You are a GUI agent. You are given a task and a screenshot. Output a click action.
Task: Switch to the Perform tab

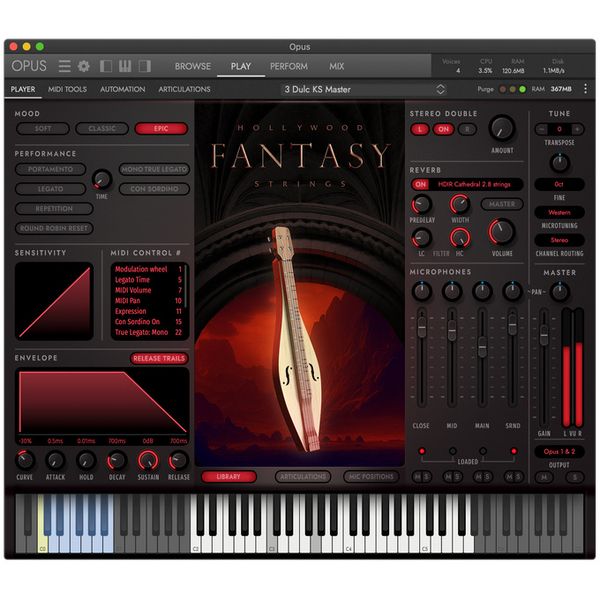tap(289, 66)
